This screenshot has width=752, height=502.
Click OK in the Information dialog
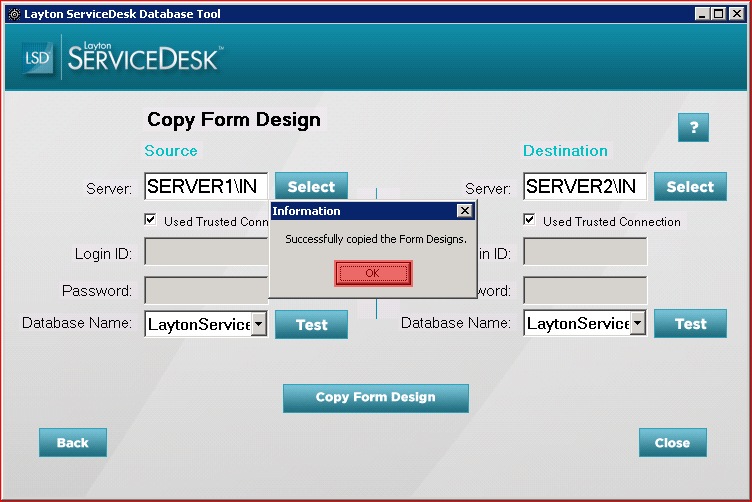click(x=373, y=273)
